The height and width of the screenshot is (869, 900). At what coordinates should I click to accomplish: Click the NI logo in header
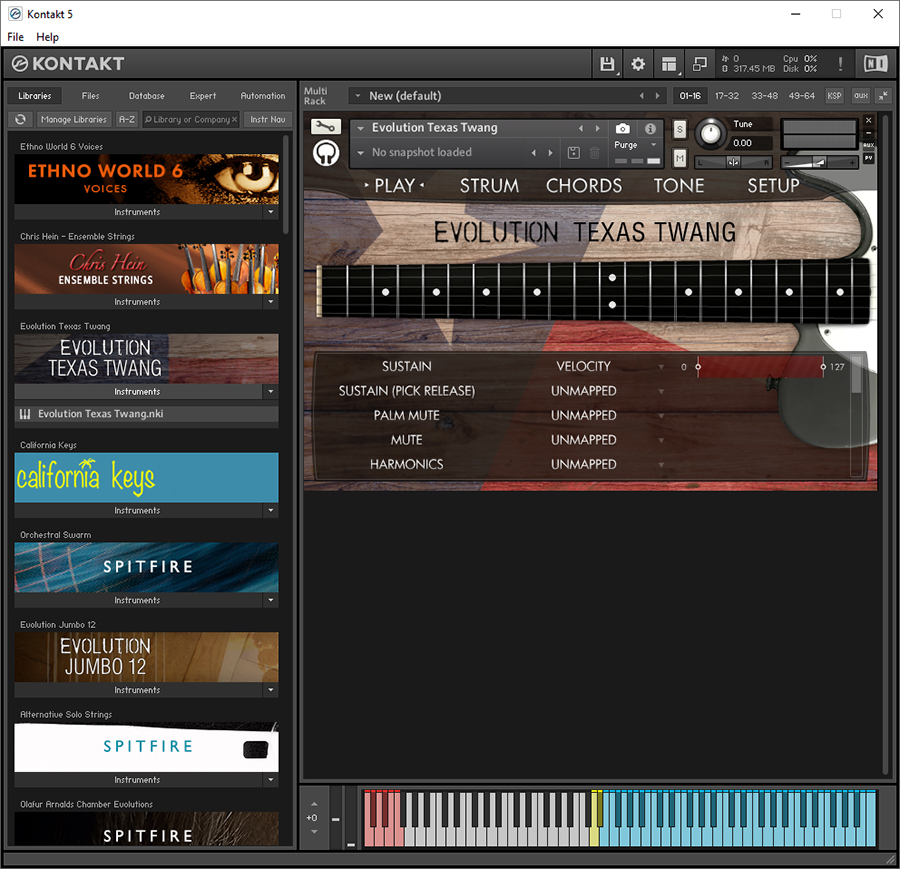tap(875, 64)
